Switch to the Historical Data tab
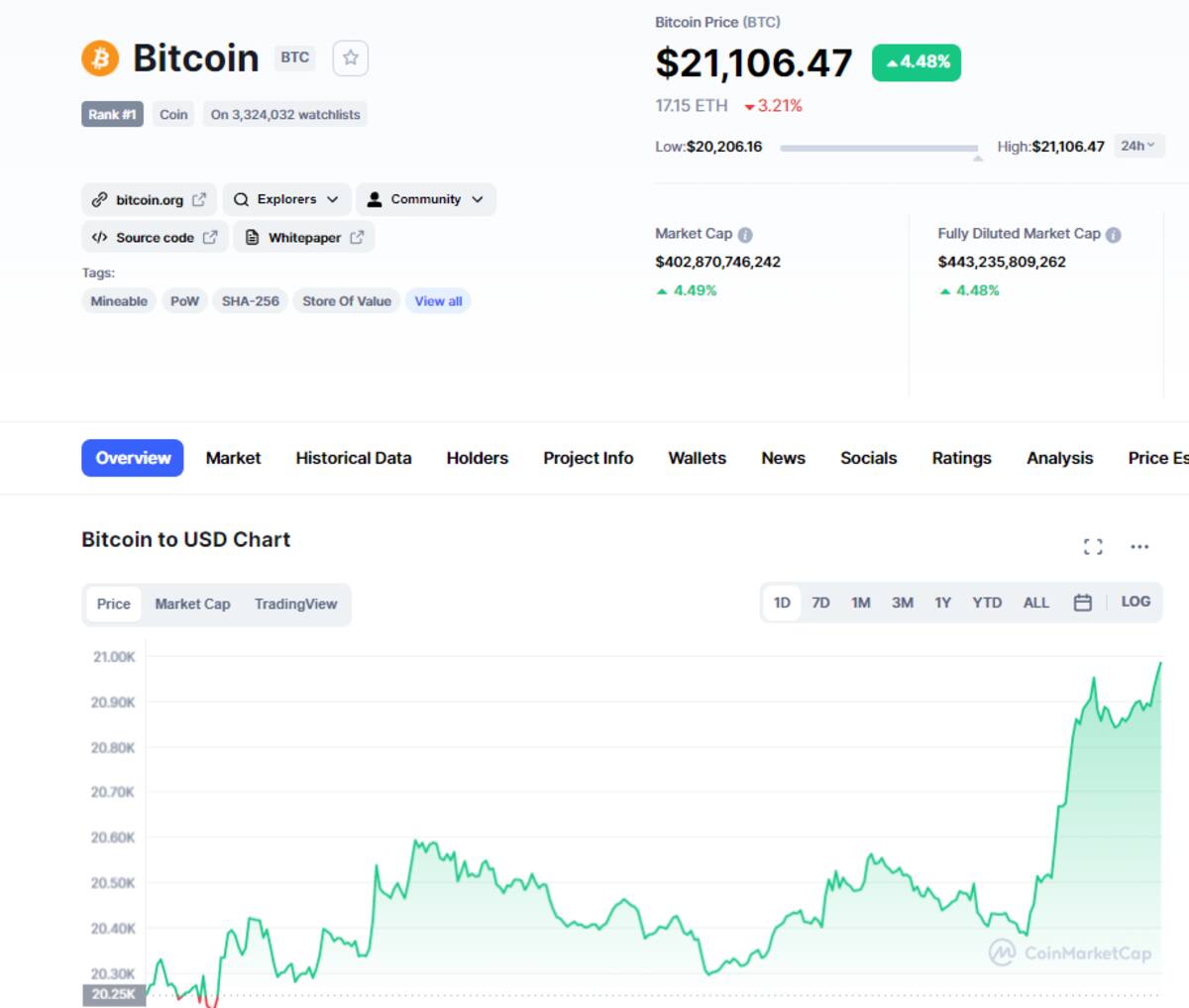Image resolution: width=1189 pixels, height=1008 pixels. point(354,458)
